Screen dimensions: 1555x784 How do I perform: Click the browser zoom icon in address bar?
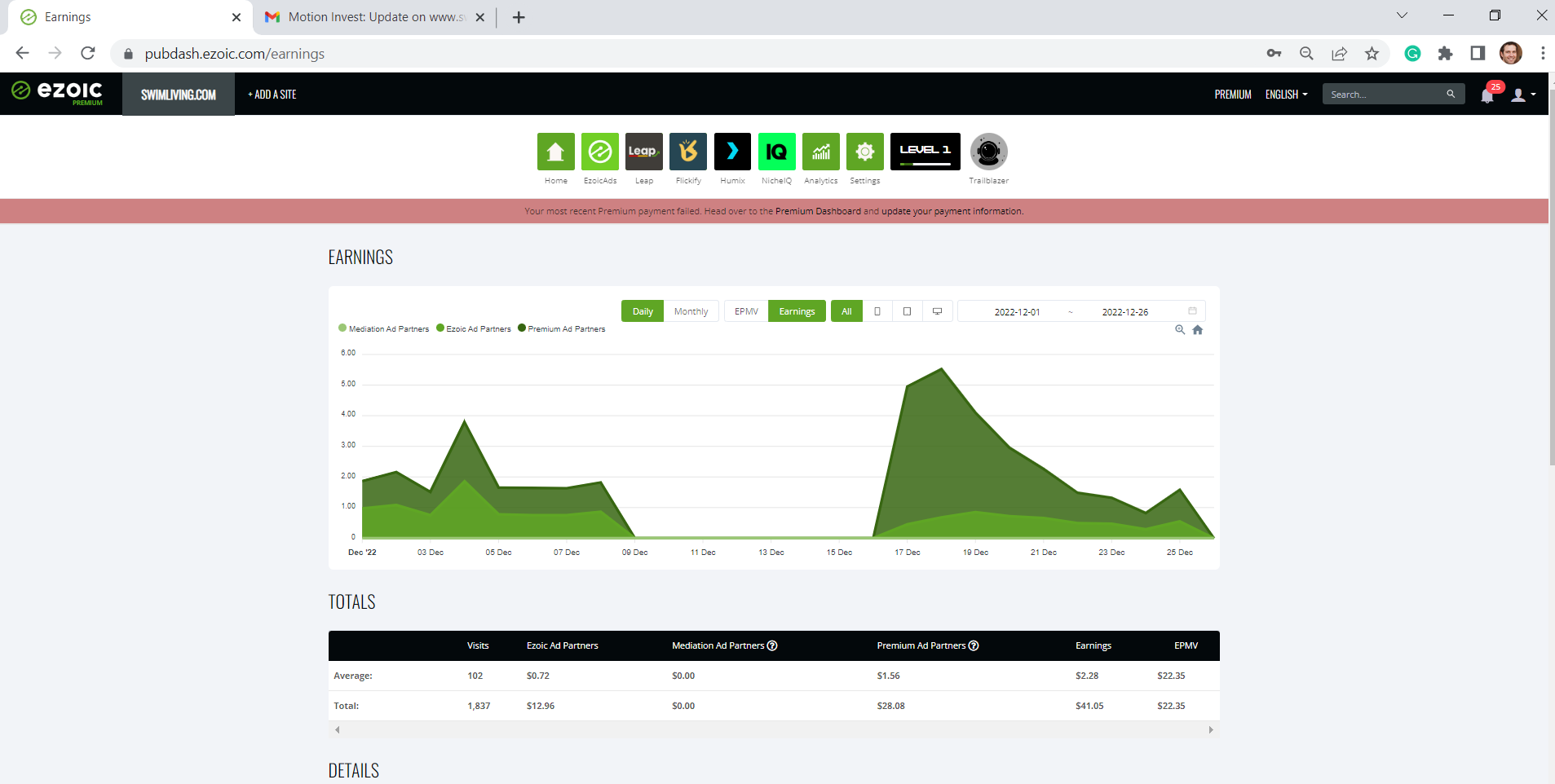click(1306, 54)
